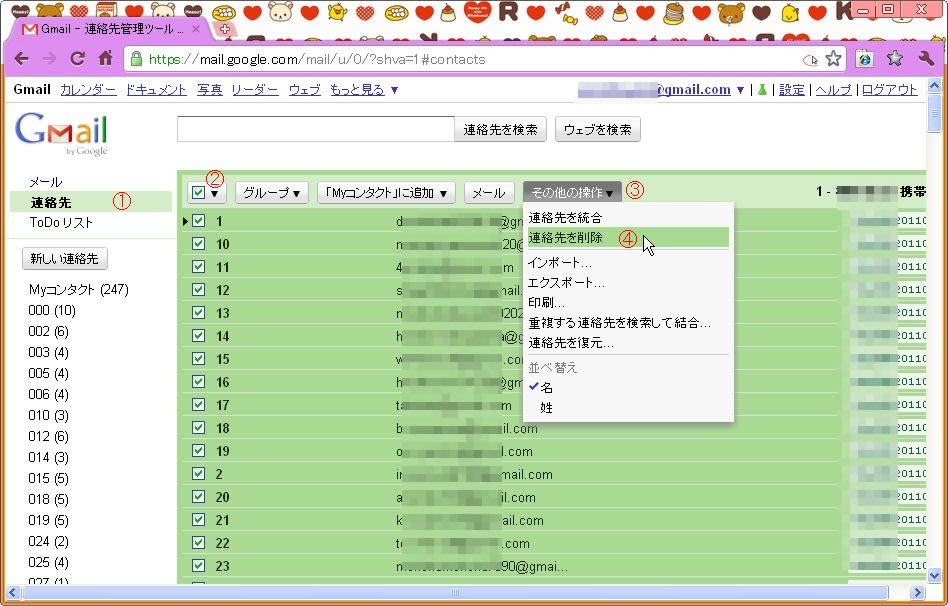Choose 連絡先を削除 from the menu
Image resolution: width=948 pixels, height=606 pixels.
coord(566,237)
